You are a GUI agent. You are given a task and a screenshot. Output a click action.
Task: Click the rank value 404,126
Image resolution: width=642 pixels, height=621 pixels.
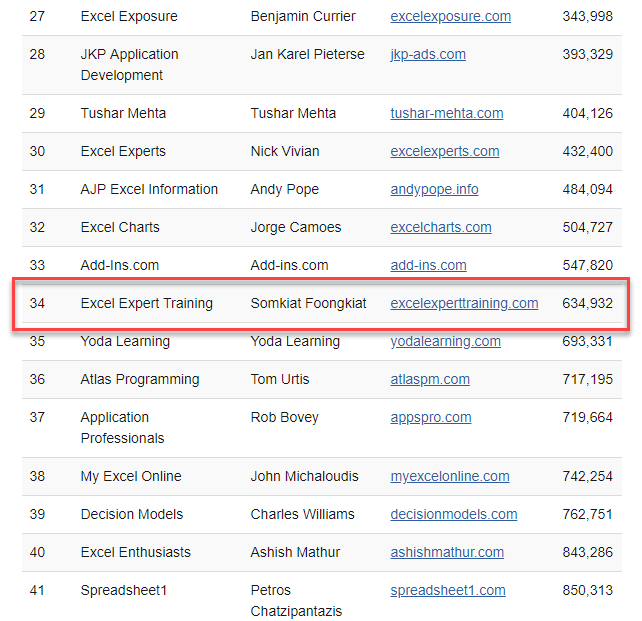coord(588,113)
